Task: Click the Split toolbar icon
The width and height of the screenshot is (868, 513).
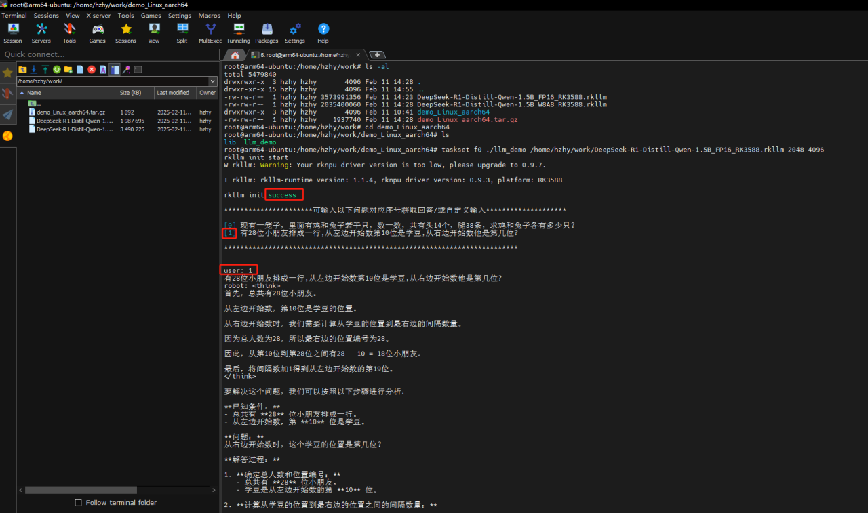Action: [182, 33]
